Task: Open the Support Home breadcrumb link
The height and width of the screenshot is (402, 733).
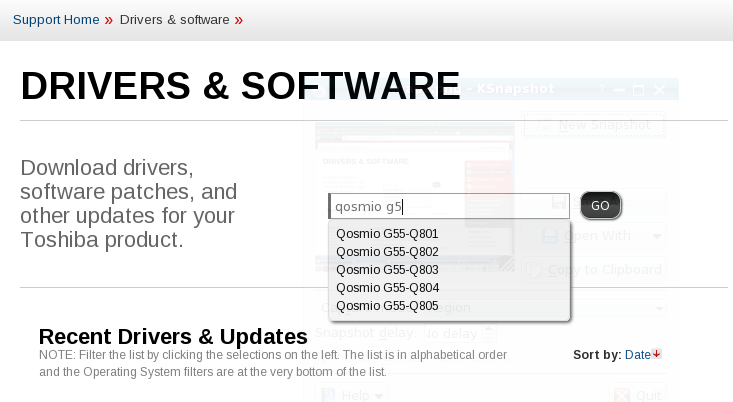Action: pos(56,20)
